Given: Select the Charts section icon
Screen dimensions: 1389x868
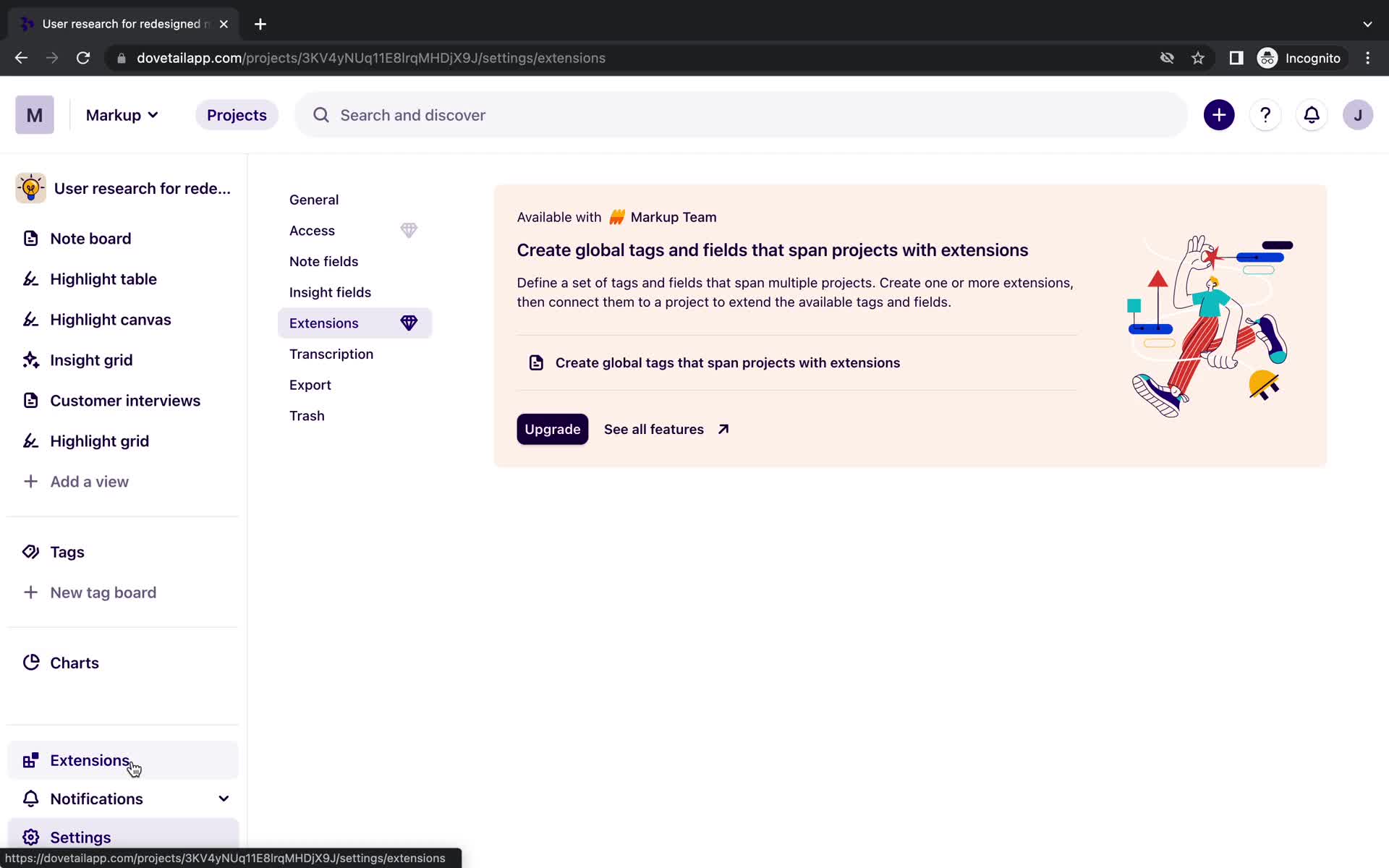Looking at the screenshot, I should [31, 662].
